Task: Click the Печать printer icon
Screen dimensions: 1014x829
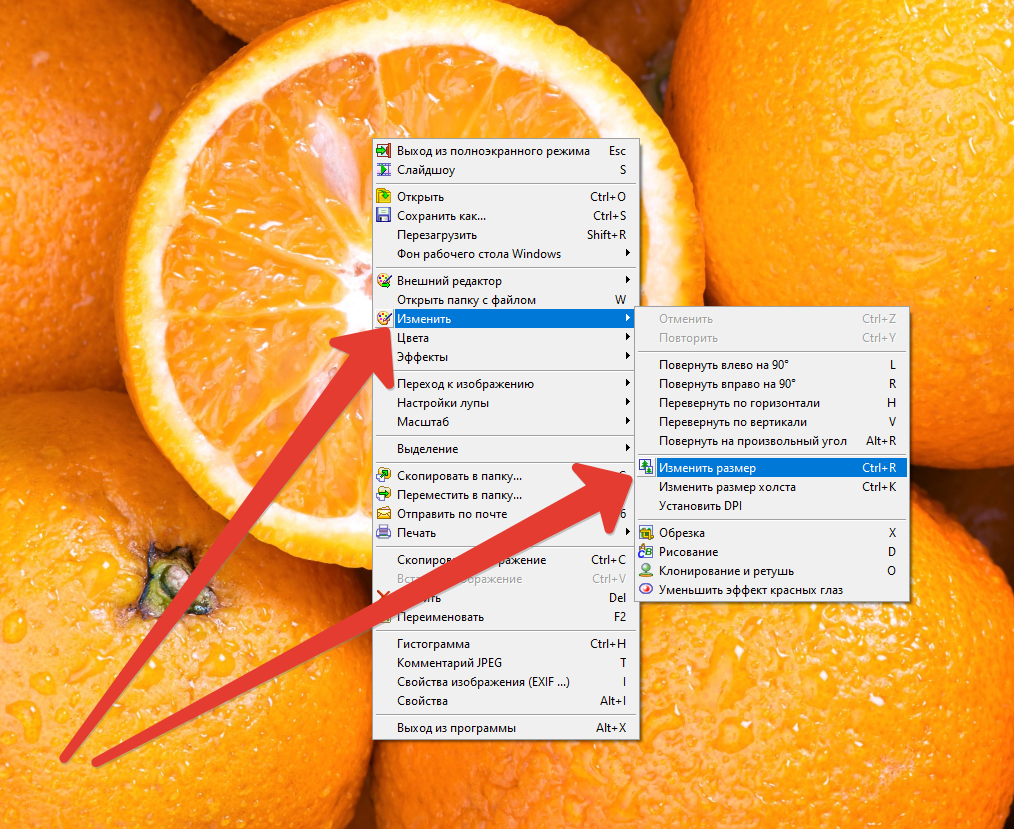Action: pyautogui.click(x=383, y=532)
